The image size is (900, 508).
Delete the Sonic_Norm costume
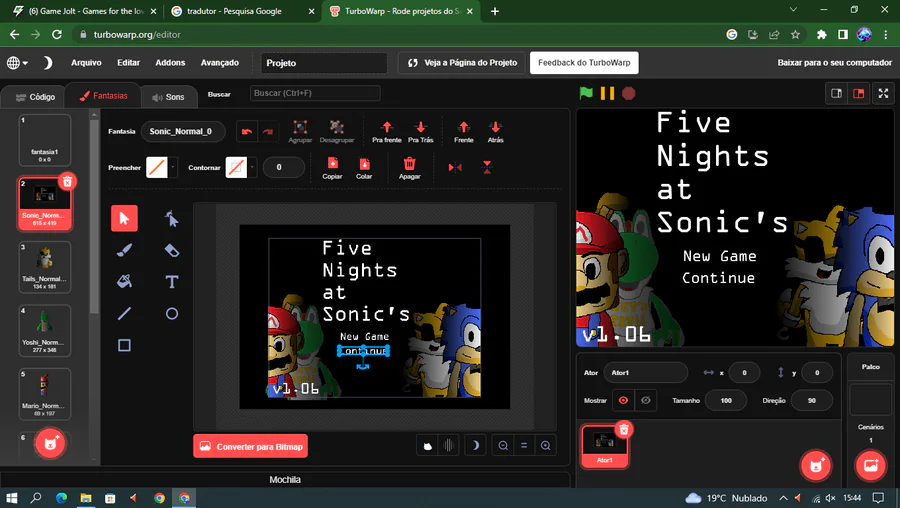[67, 181]
